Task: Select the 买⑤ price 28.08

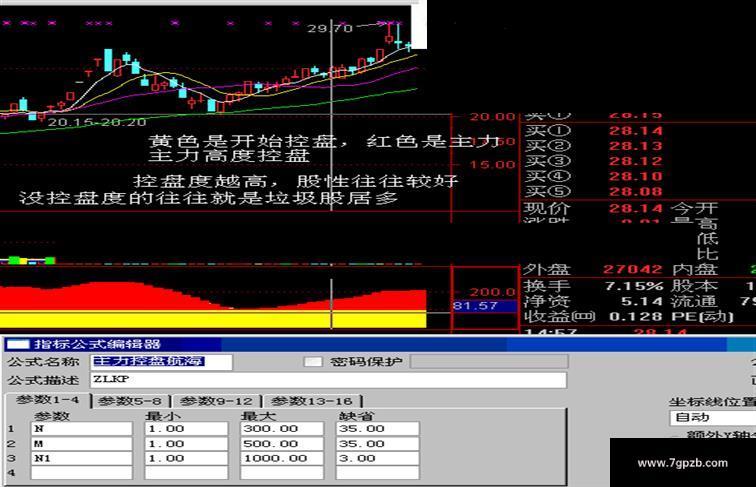Action: point(635,192)
